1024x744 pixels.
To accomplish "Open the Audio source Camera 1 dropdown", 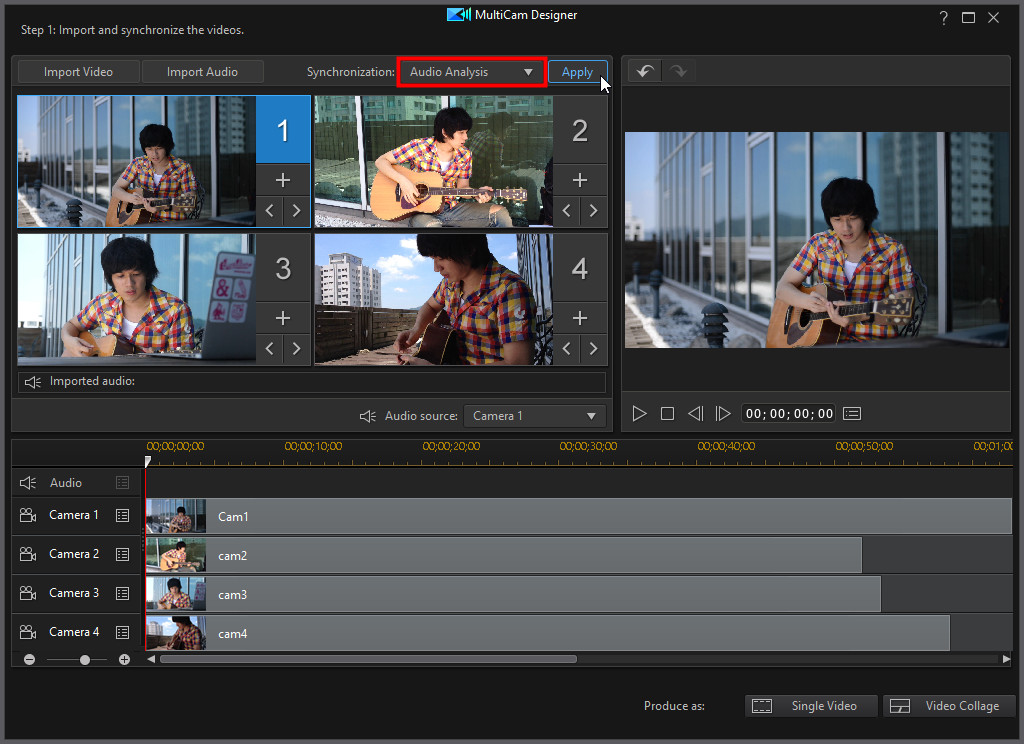I will tap(534, 415).
